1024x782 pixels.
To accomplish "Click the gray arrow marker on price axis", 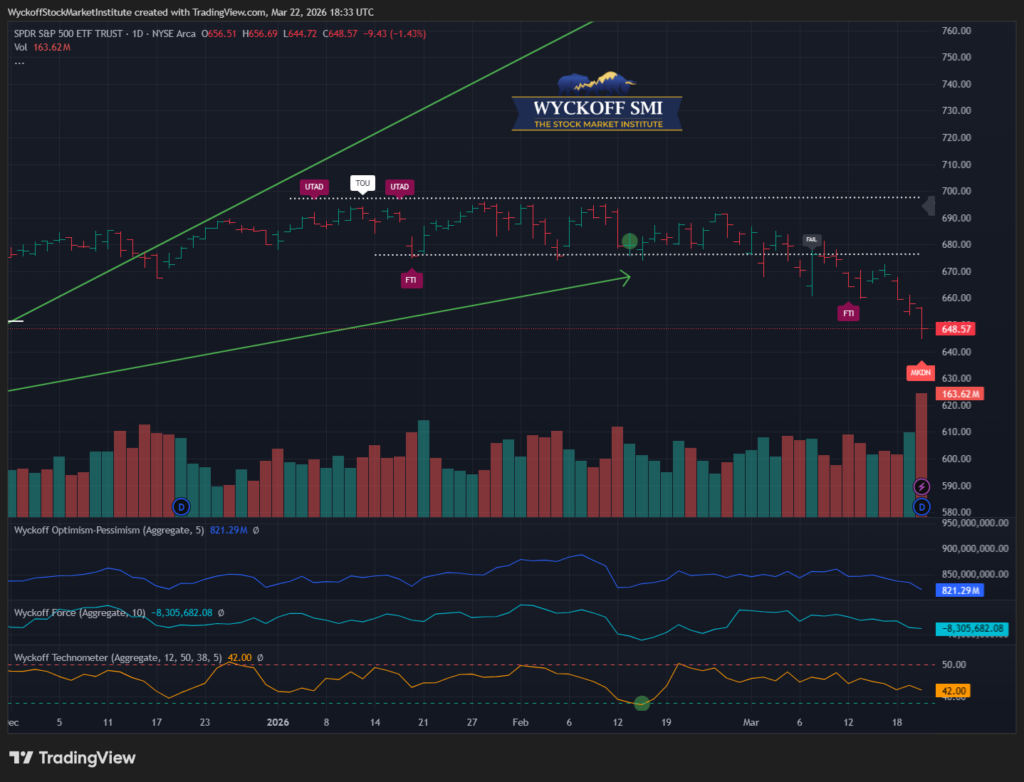I will pyautogui.click(x=929, y=206).
